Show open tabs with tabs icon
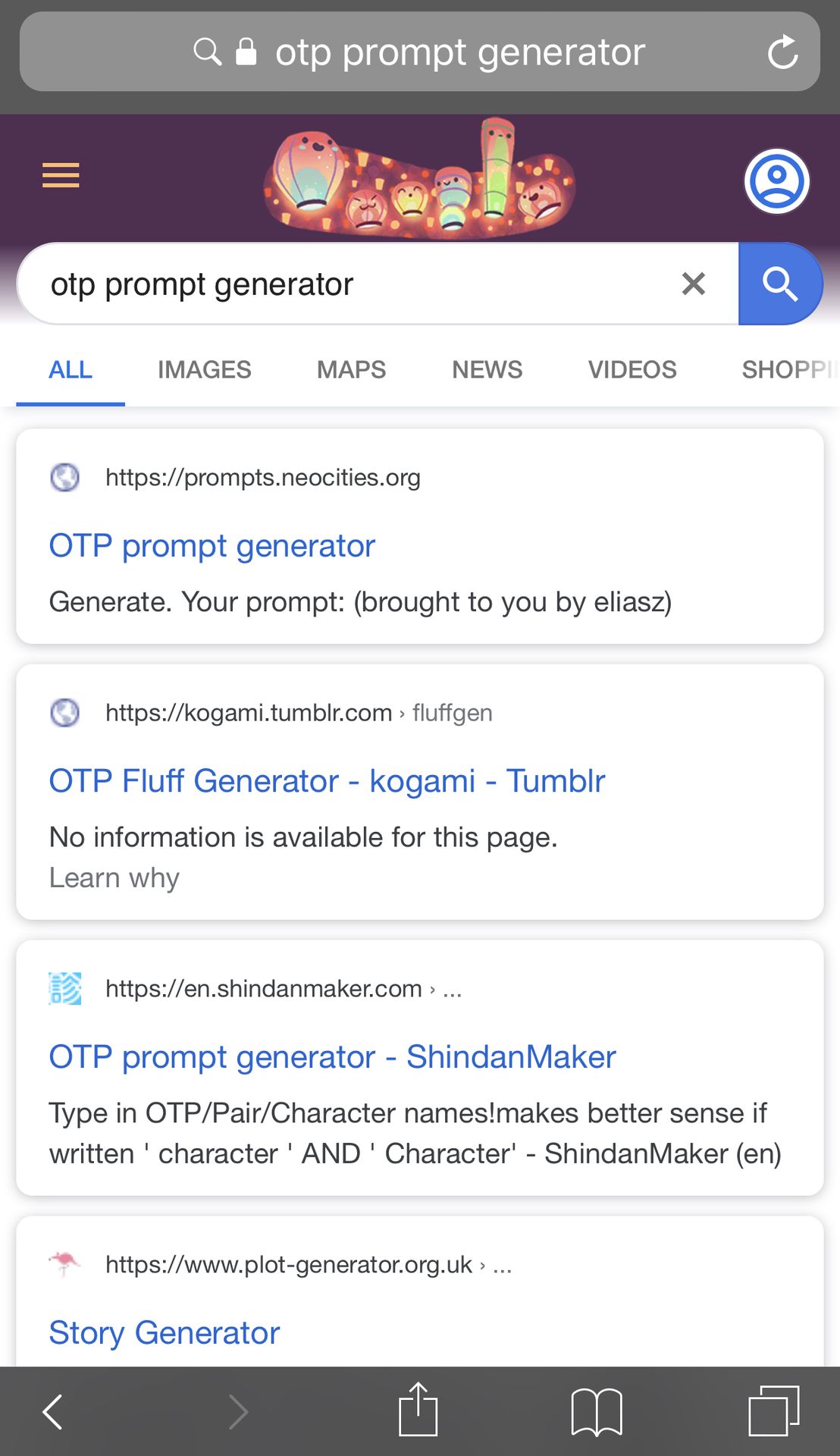 [774, 1410]
